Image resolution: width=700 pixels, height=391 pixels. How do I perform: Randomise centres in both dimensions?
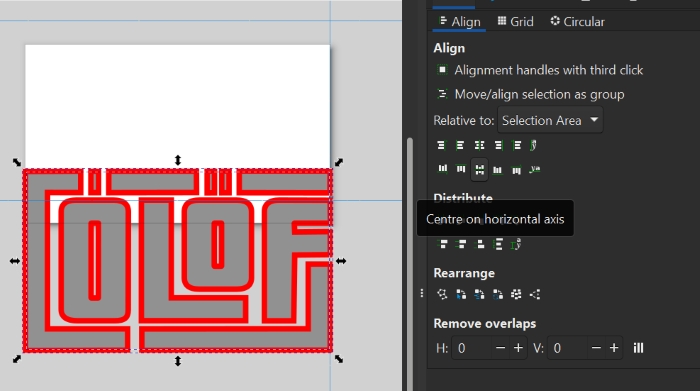516,294
